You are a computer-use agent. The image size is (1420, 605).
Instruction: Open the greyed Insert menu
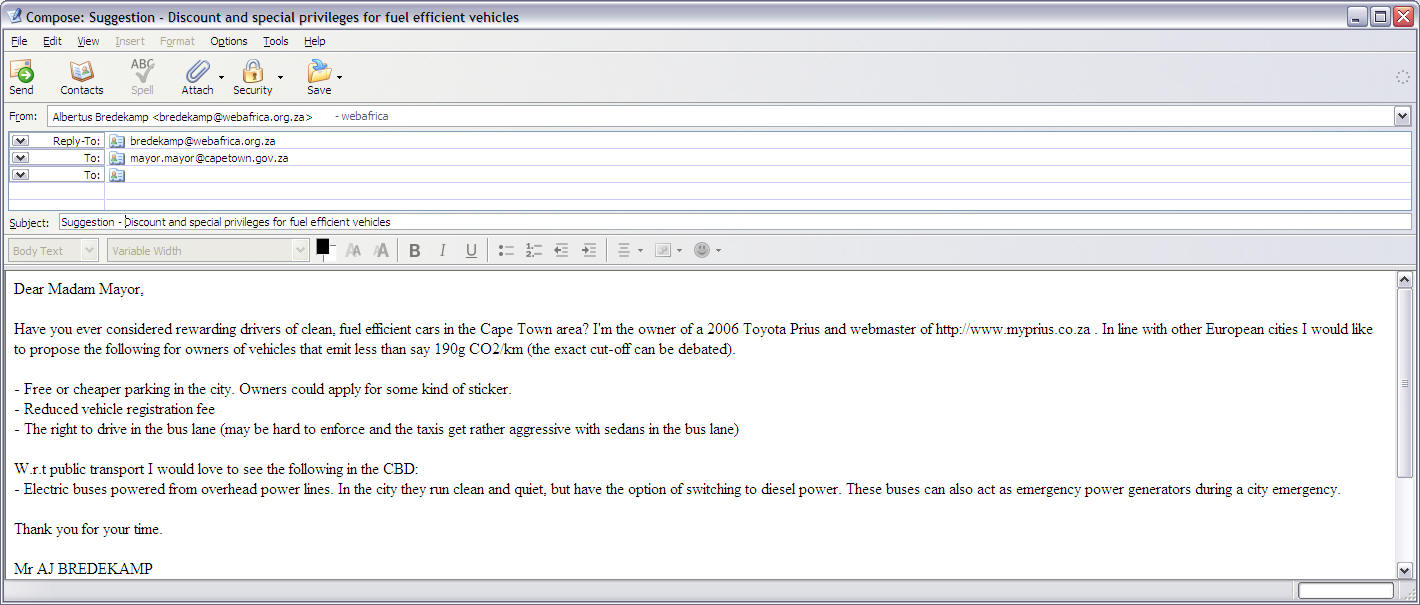[130, 41]
